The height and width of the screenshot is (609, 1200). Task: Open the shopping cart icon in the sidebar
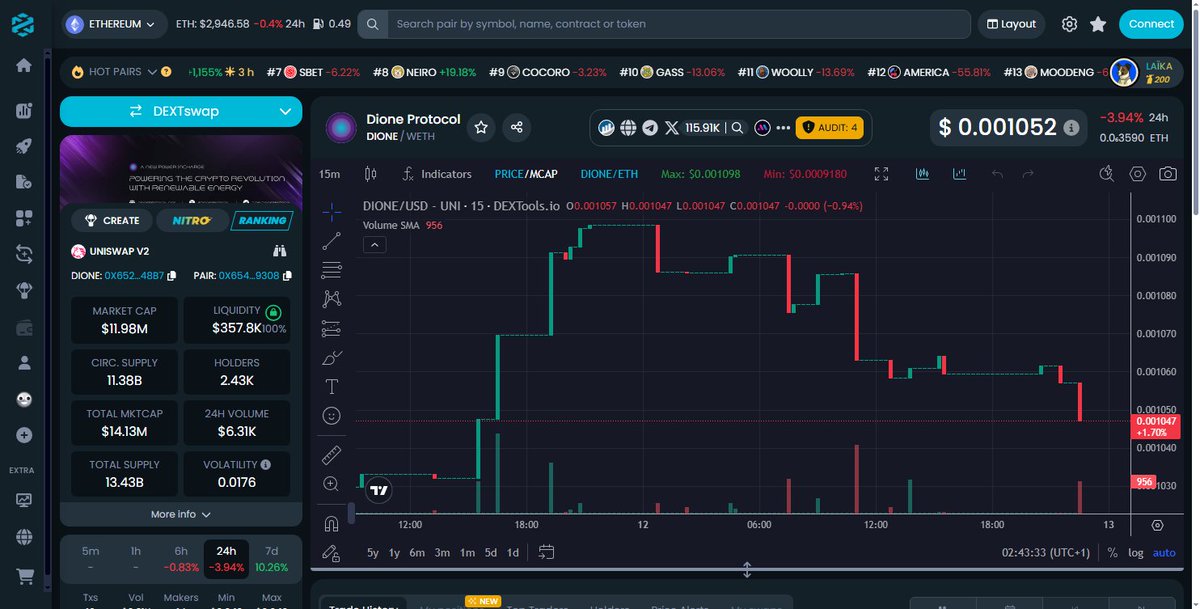tap(24, 576)
